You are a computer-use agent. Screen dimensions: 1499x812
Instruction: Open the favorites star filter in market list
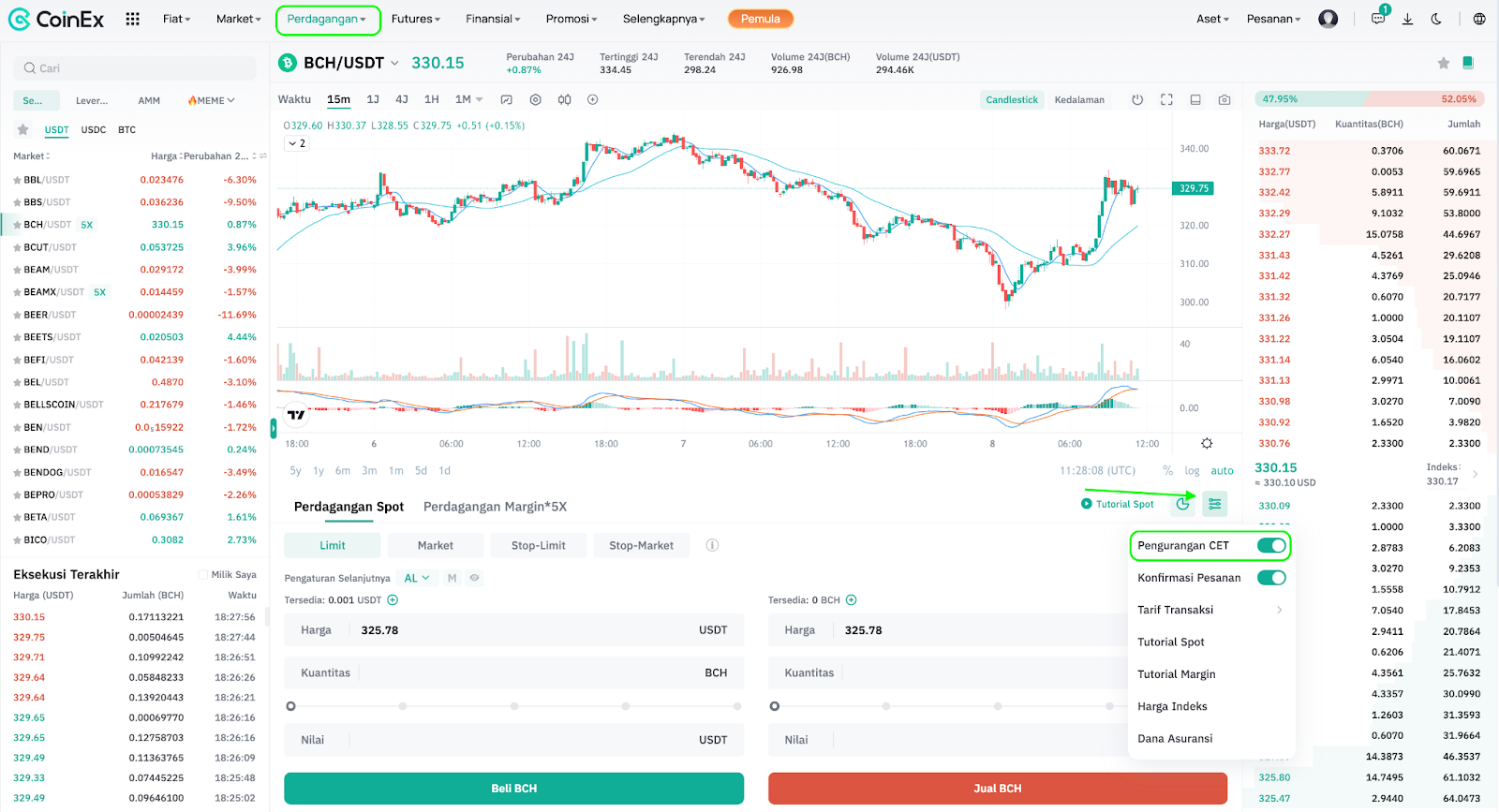23,130
